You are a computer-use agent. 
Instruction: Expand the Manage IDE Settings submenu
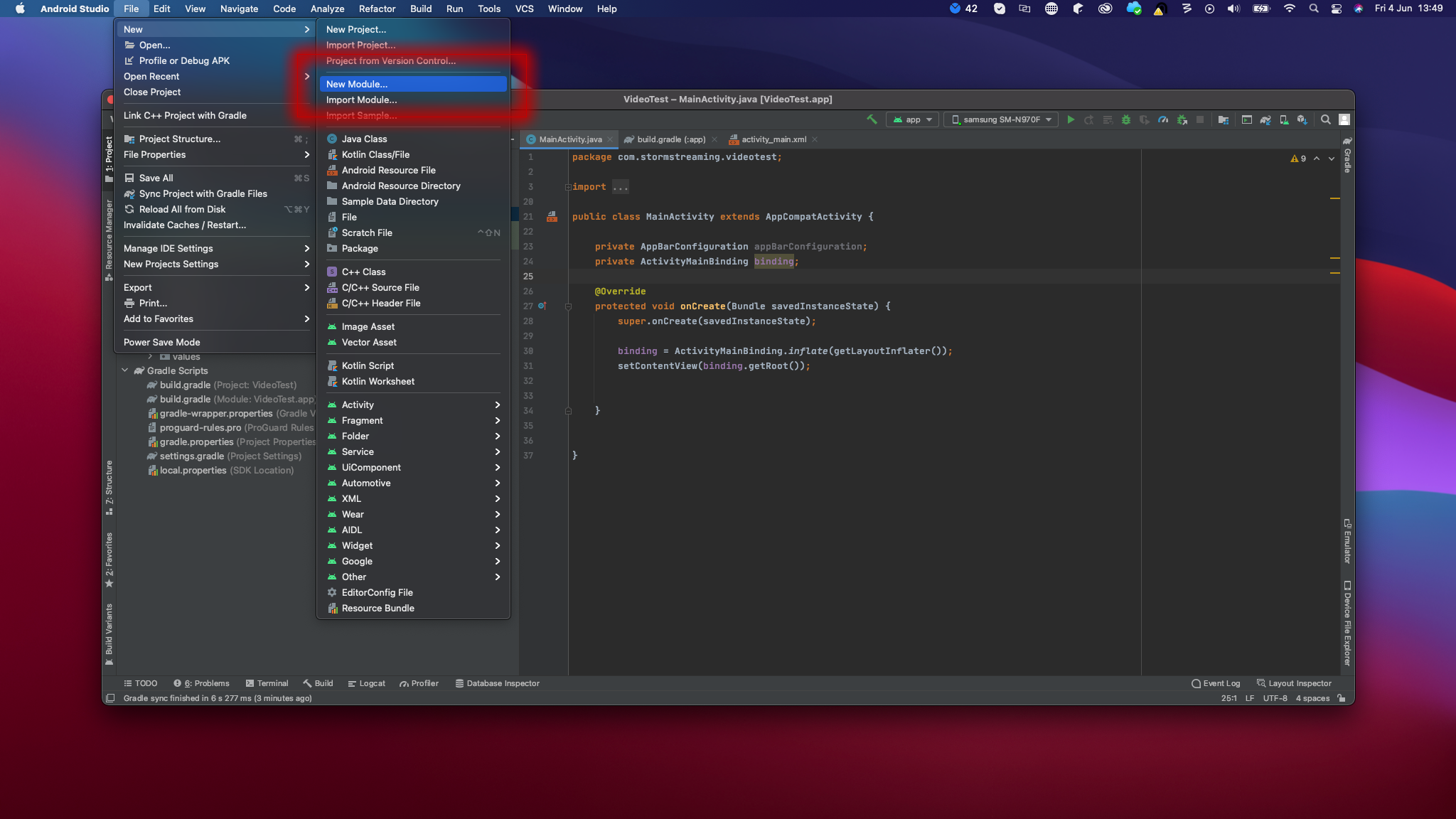point(214,248)
